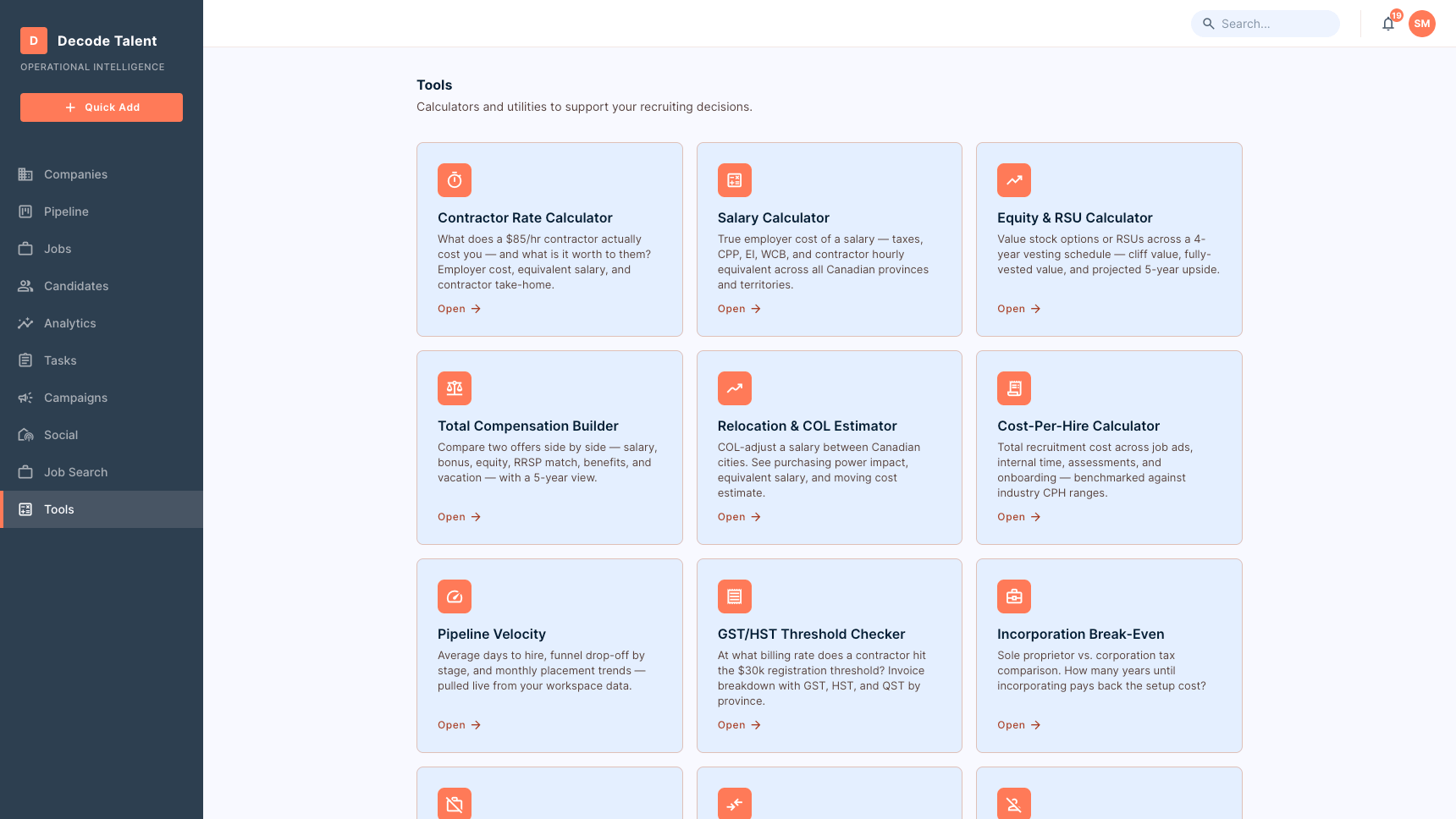Go to the Social section

(x=102, y=435)
